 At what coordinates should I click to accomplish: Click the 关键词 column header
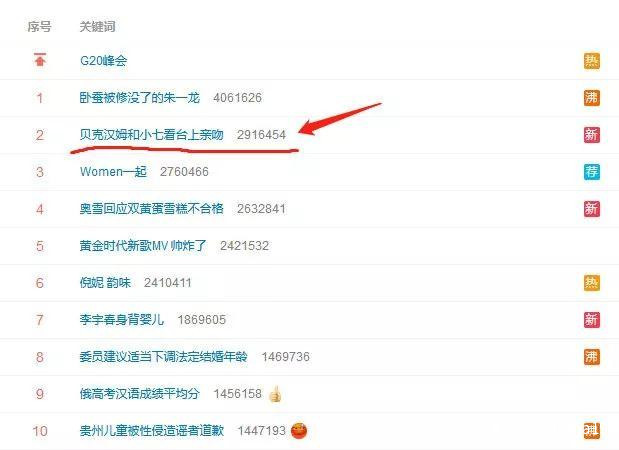(98, 26)
